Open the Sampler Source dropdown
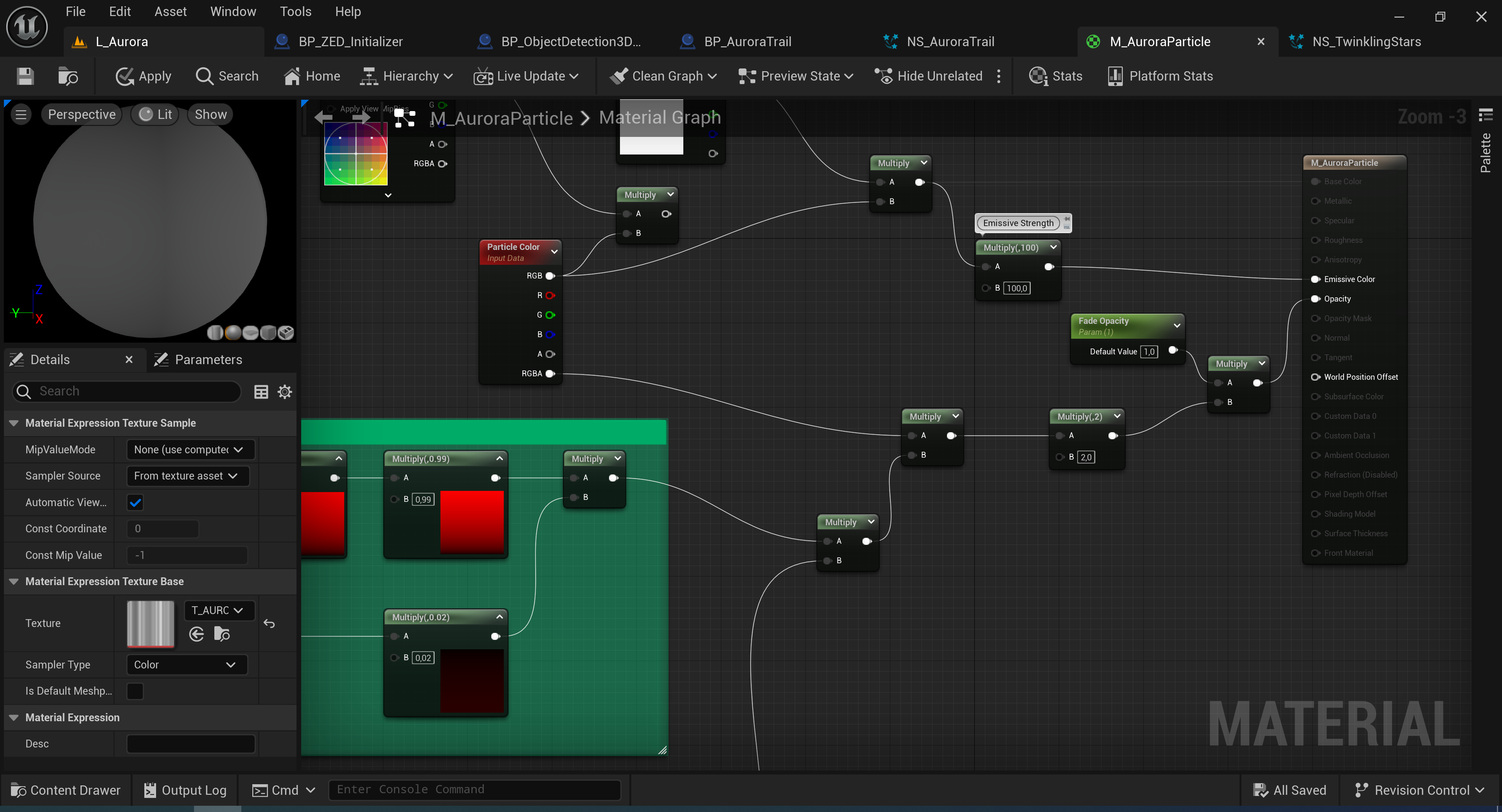 coord(188,476)
